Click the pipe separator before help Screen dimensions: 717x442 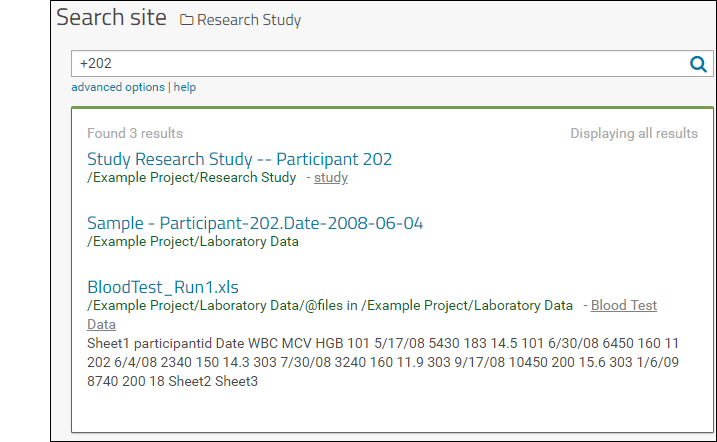[x=169, y=87]
